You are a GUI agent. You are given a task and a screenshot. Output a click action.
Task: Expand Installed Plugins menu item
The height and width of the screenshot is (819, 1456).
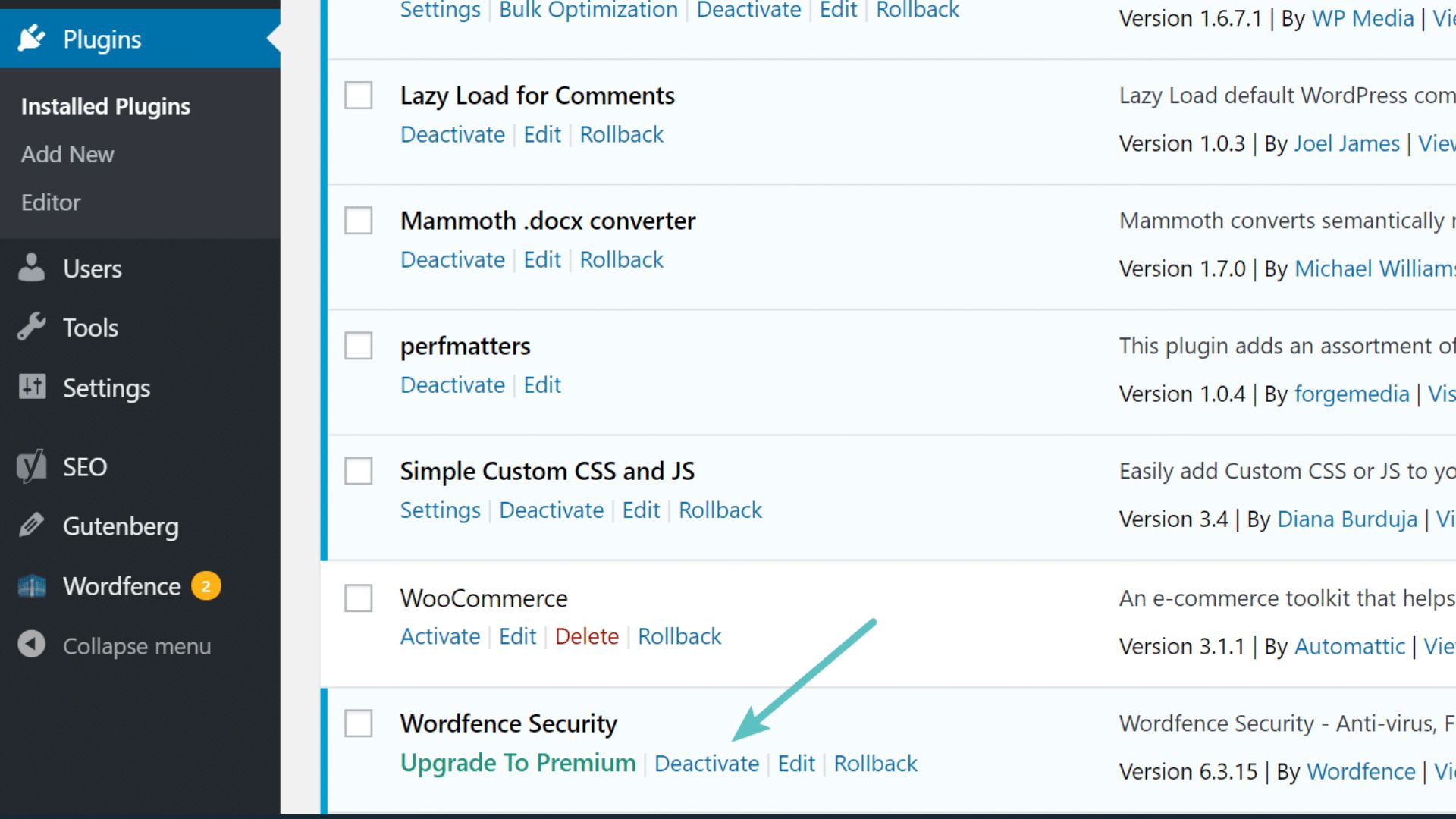click(x=105, y=105)
